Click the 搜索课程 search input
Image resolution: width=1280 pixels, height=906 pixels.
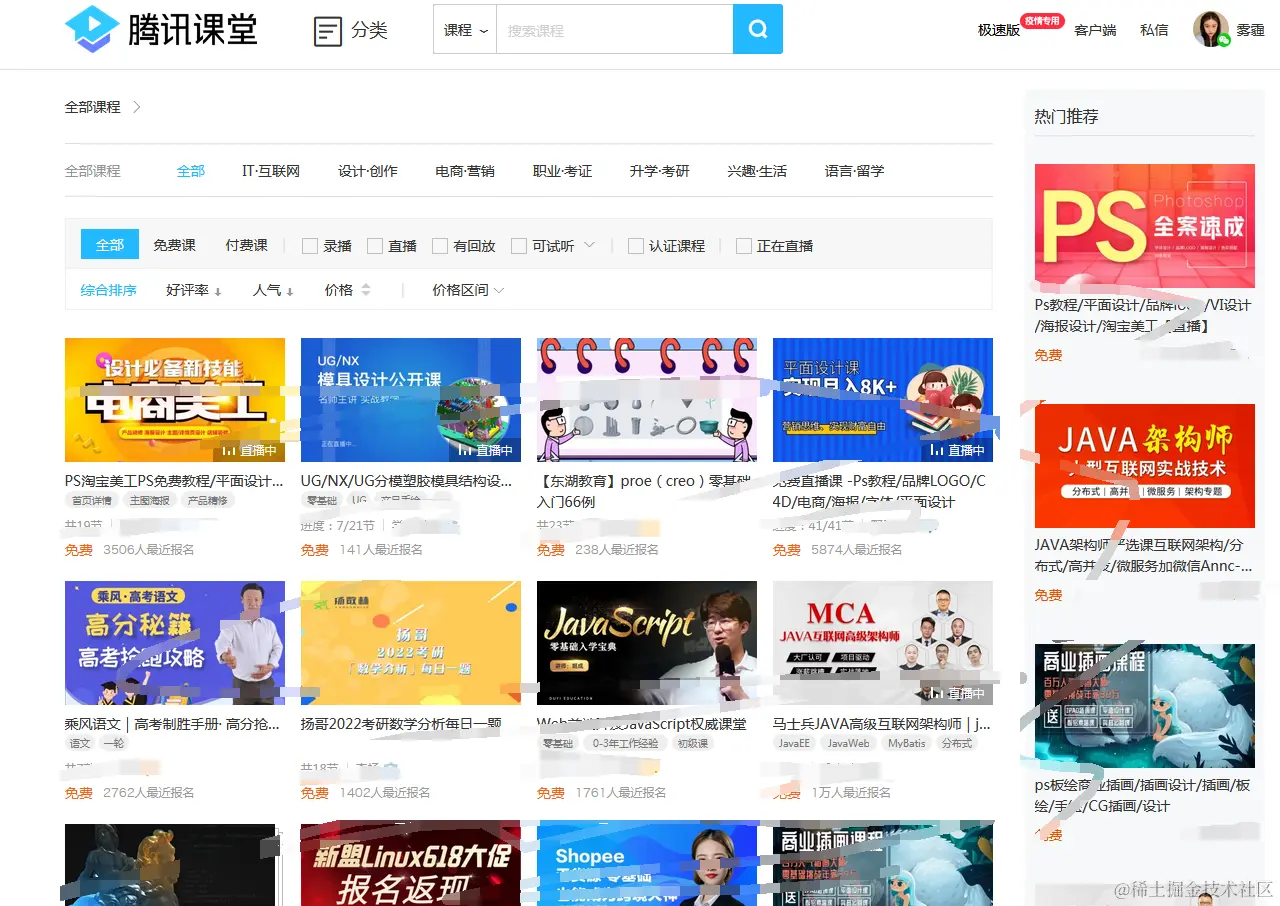click(x=614, y=30)
